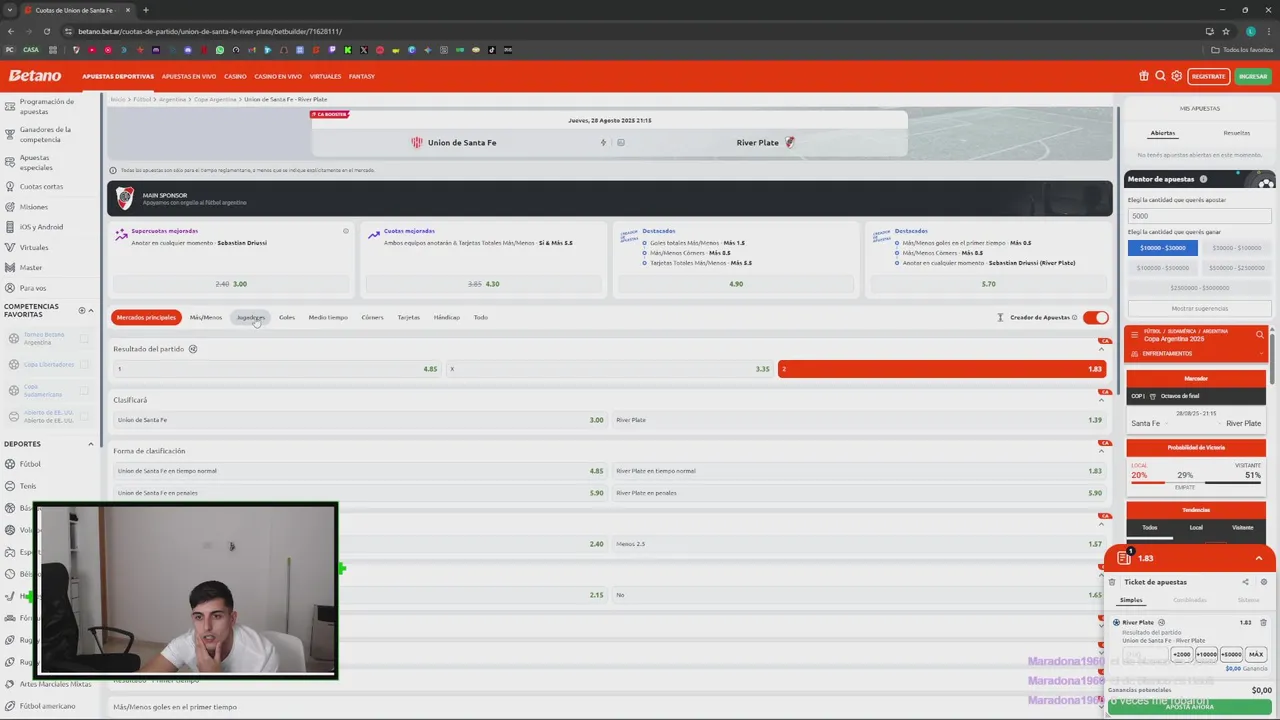
Task: Open the hamburger menu in Copa Argentina widget
Action: tap(1135, 335)
